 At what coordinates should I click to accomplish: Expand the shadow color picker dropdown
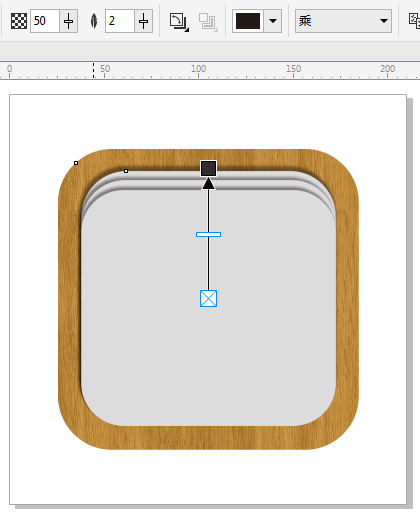coord(273,21)
